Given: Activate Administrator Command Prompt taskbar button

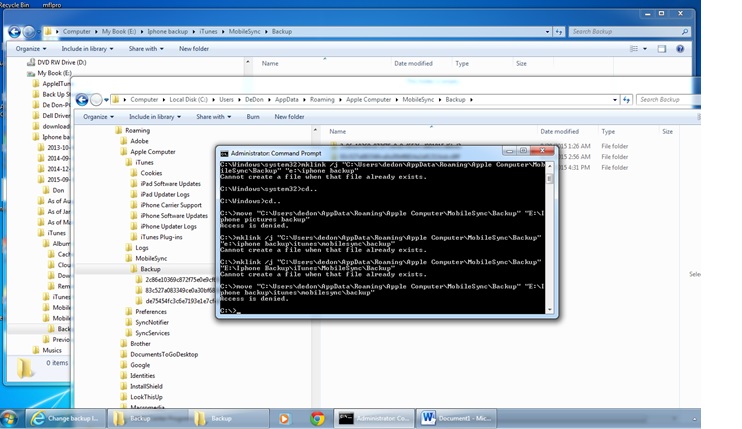Looking at the screenshot, I should 374,419.
